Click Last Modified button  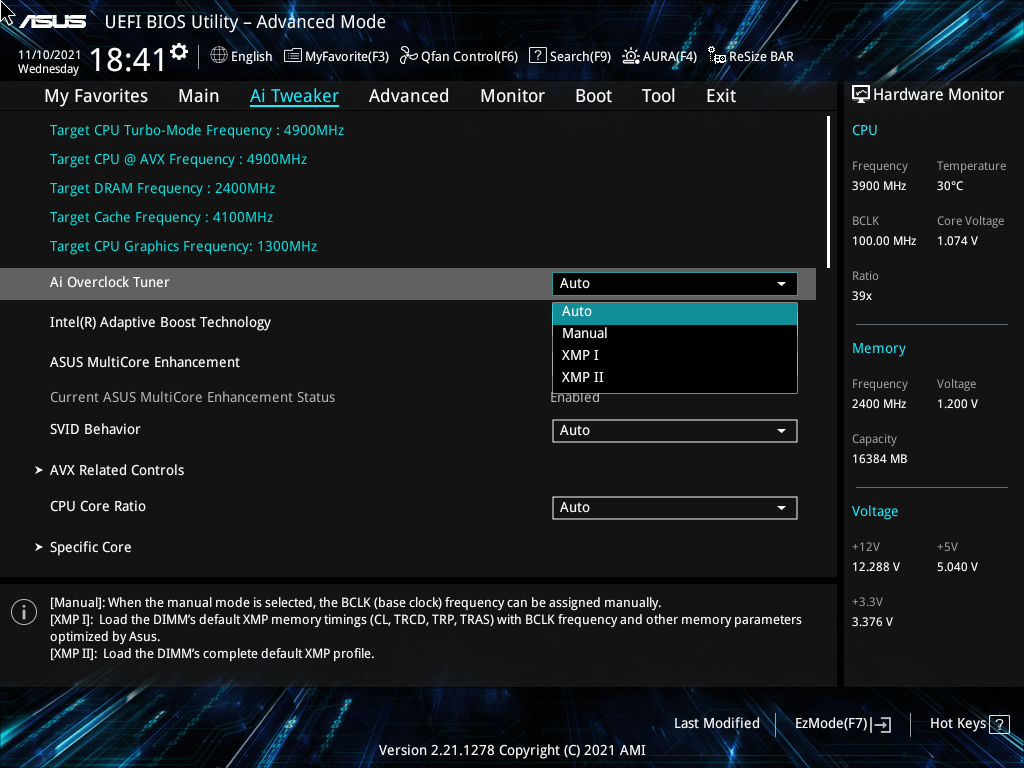coord(717,724)
